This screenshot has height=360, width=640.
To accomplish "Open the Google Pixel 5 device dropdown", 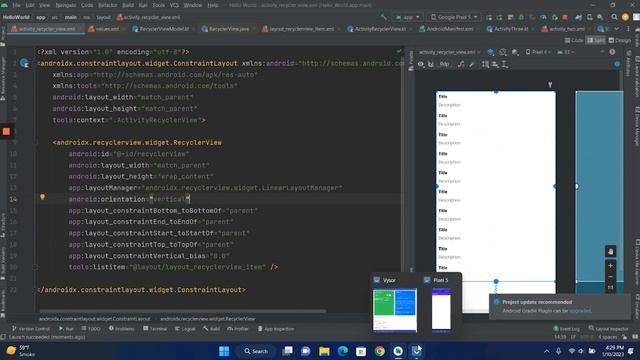I will pyautogui.click(x=454, y=17).
